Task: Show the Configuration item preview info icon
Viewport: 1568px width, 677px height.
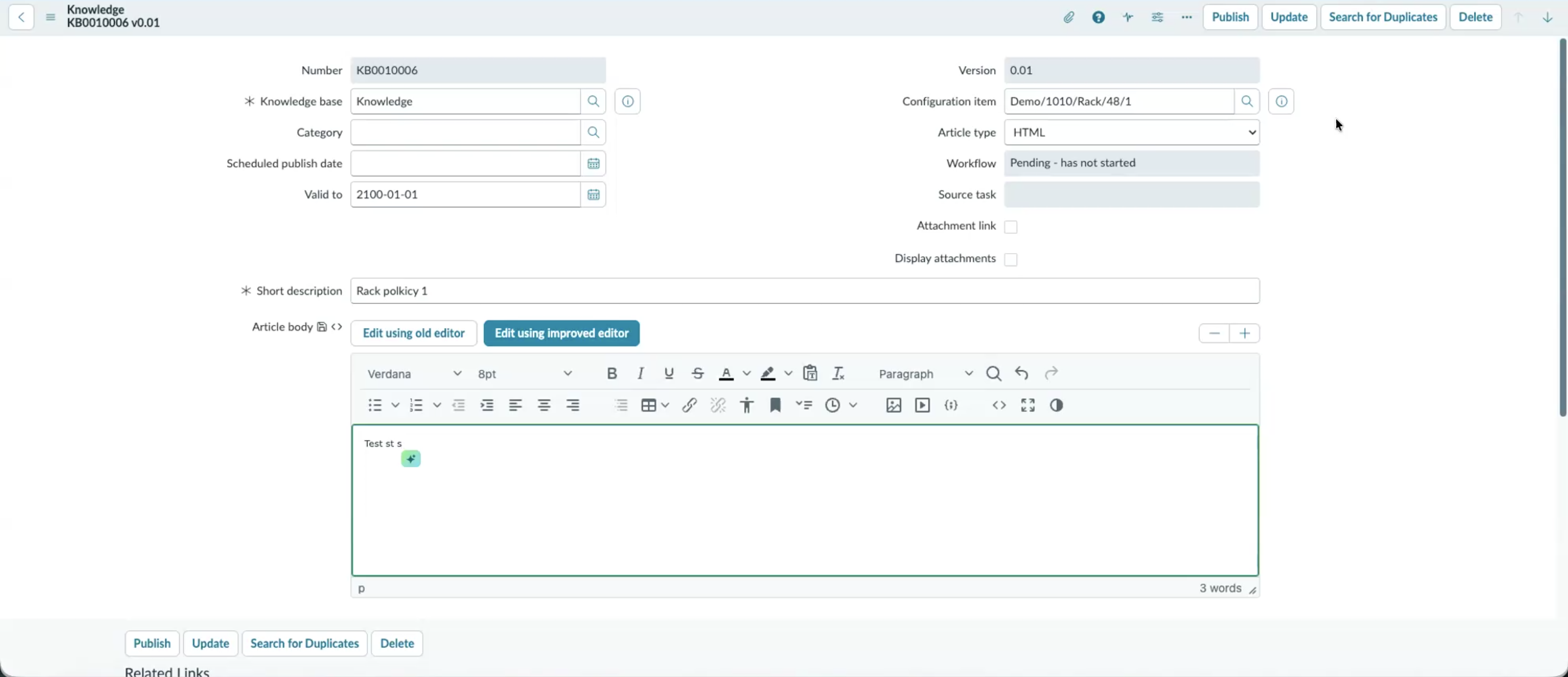Action: 1281,101
